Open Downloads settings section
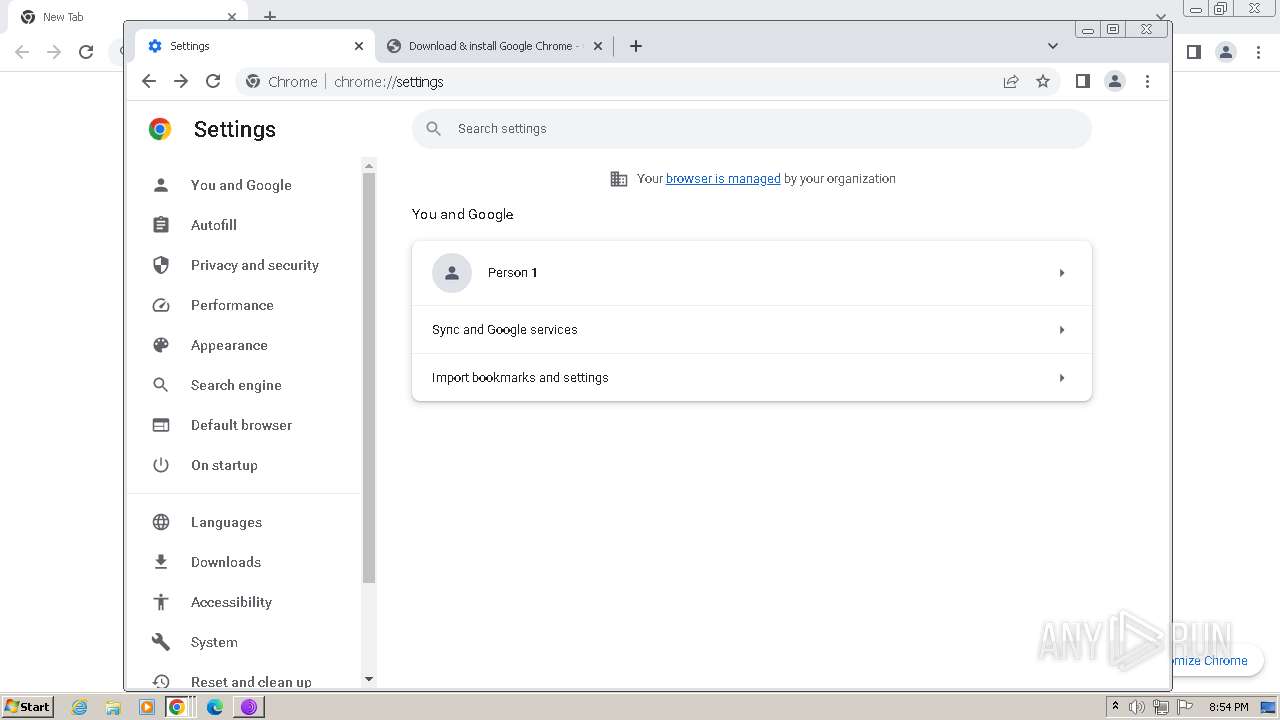This screenshot has width=1280, height=720. click(226, 562)
